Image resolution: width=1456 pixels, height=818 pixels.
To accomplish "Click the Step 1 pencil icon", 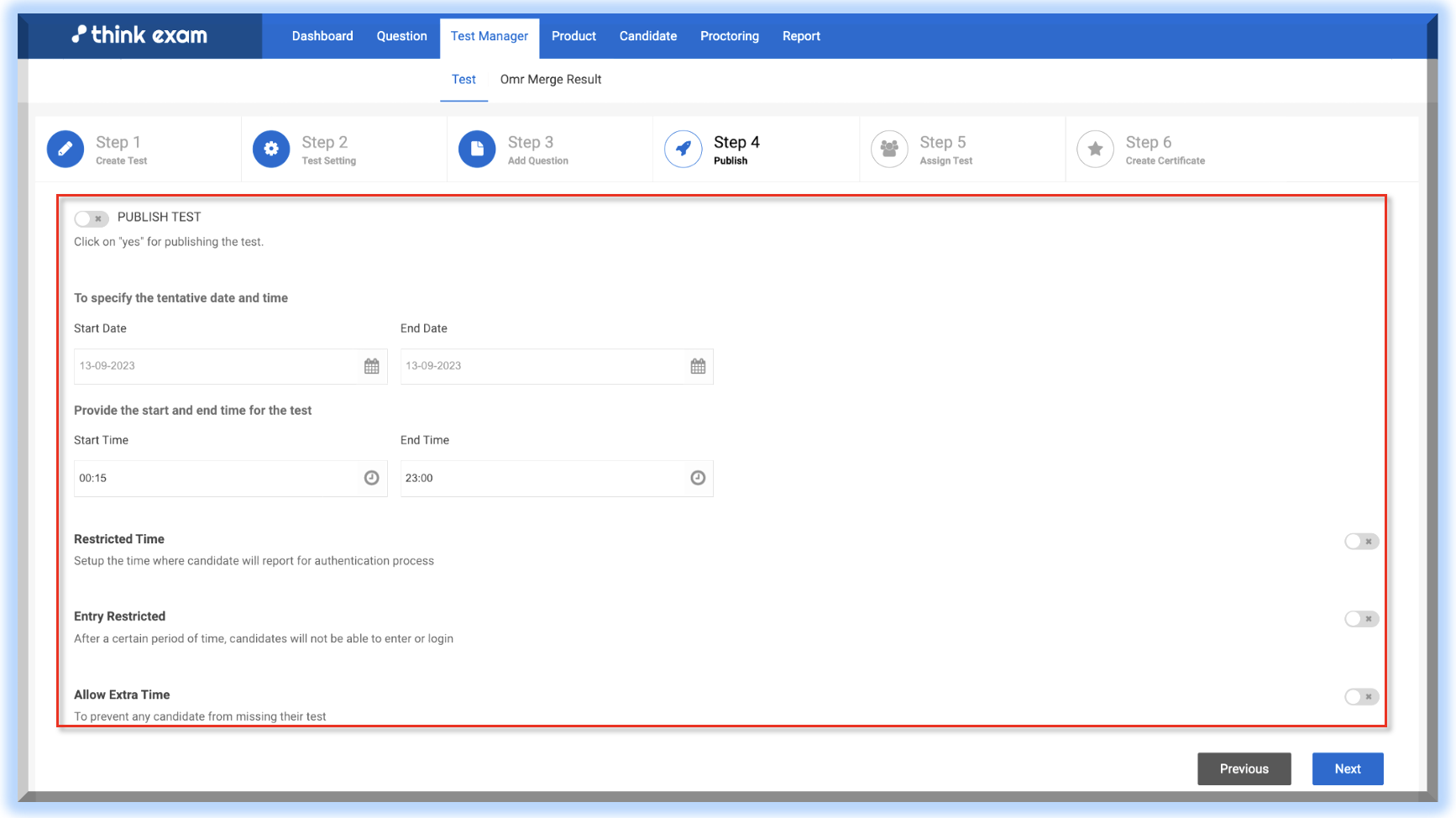I will [65, 149].
